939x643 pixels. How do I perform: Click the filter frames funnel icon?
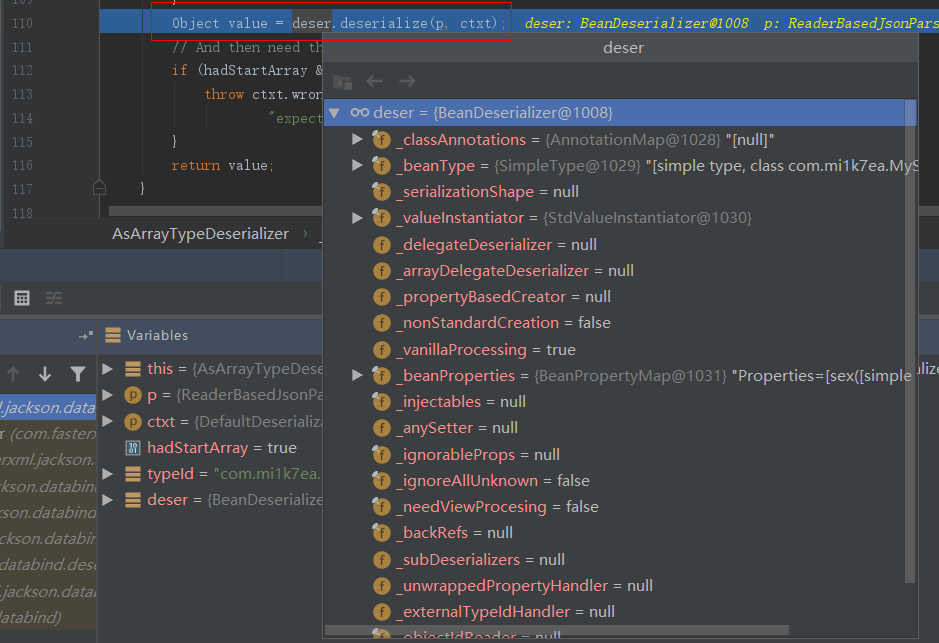pyautogui.click(x=78, y=374)
